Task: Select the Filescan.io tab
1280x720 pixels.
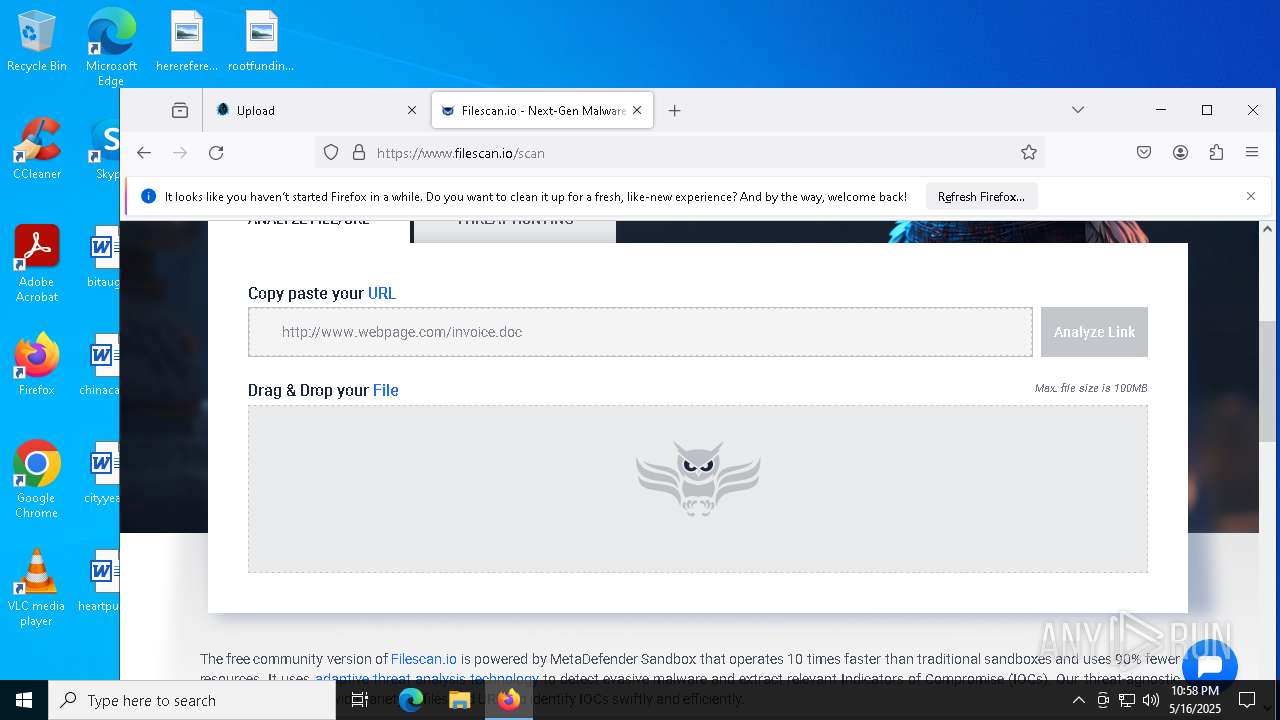Action: 542,110
